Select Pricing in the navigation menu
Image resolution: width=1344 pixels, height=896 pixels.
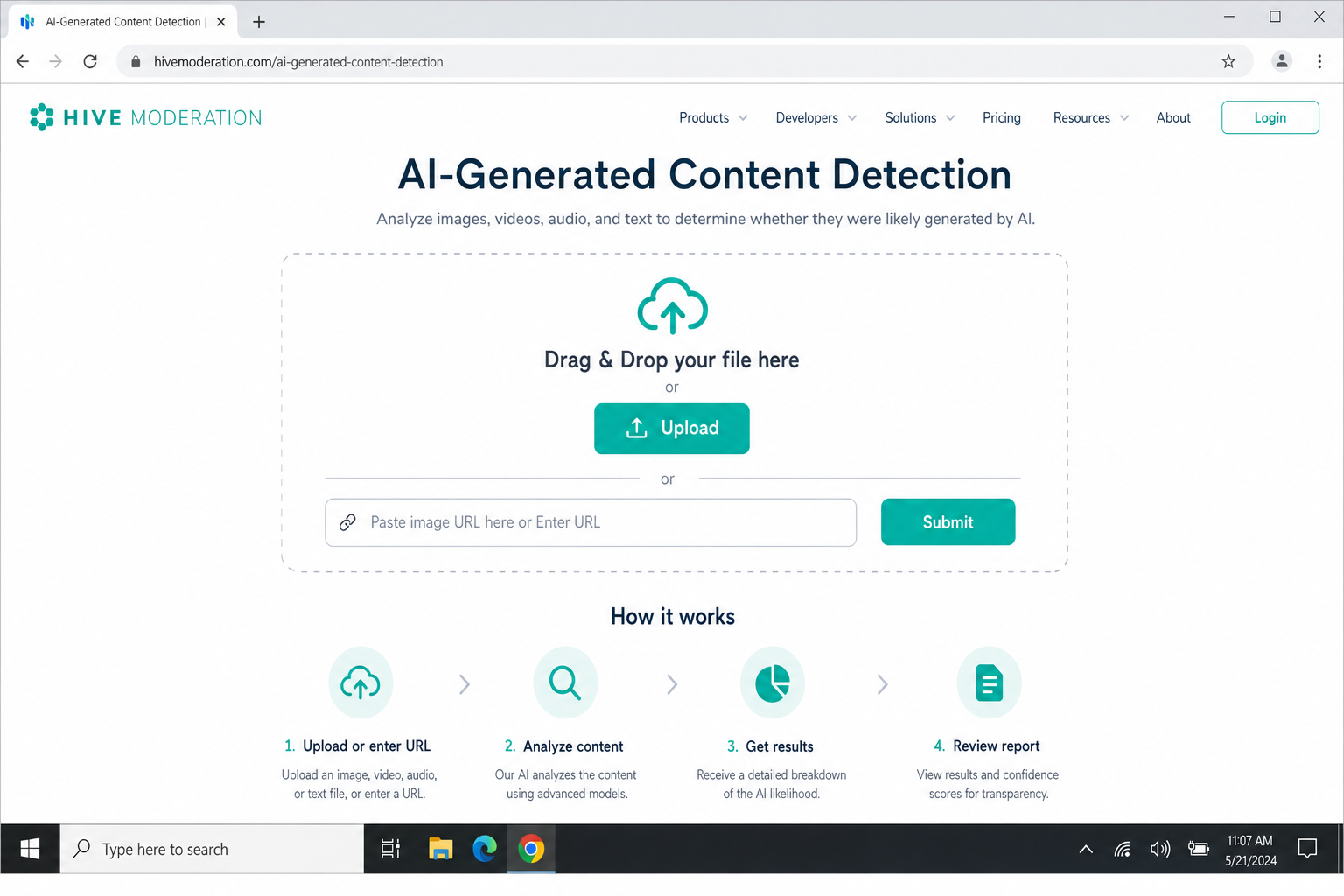pyautogui.click(x=1002, y=117)
